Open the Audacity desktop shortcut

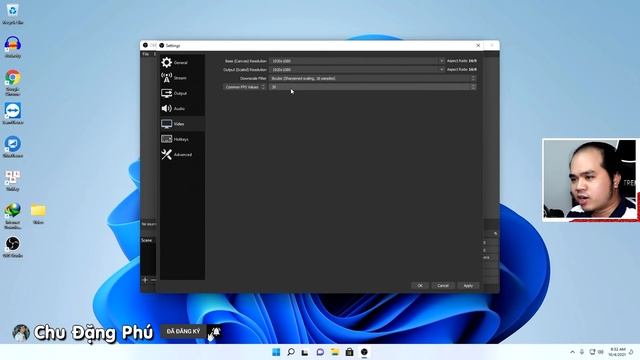(x=13, y=47)
